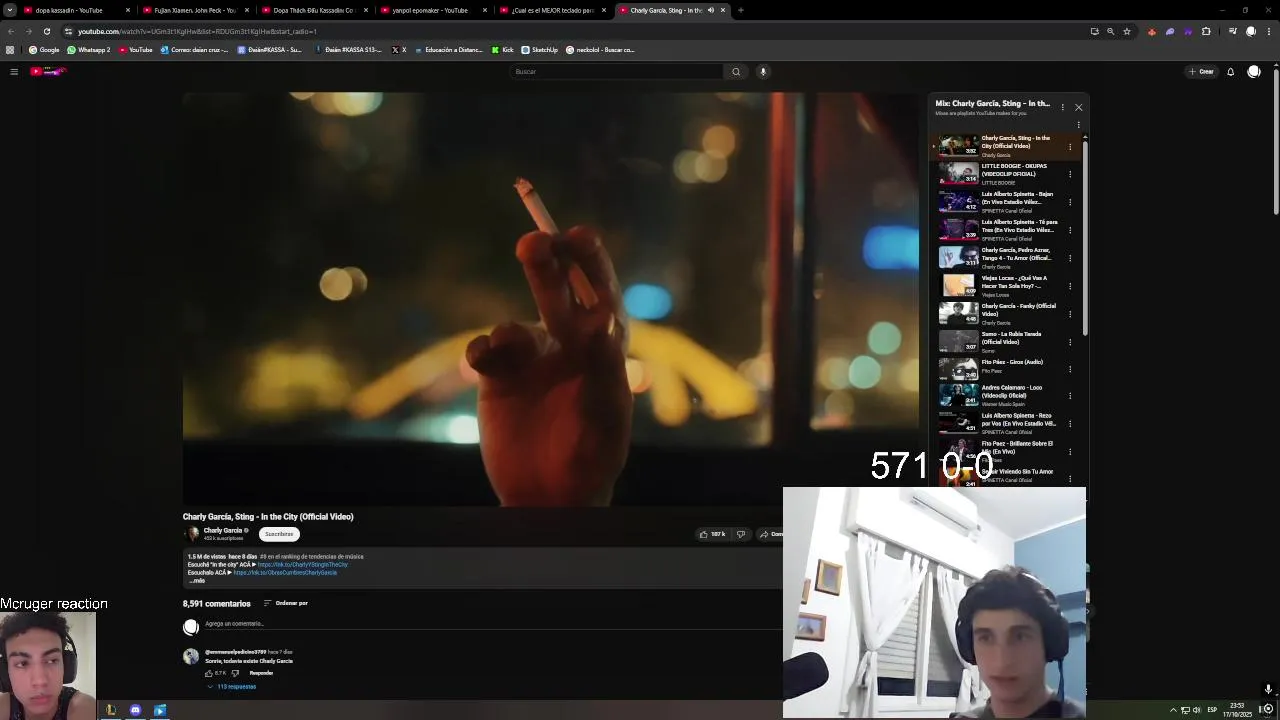Open the ObrasCumbresCharlyGarcia link
The image size is (1280, 720).
click(x=285, y=573)
